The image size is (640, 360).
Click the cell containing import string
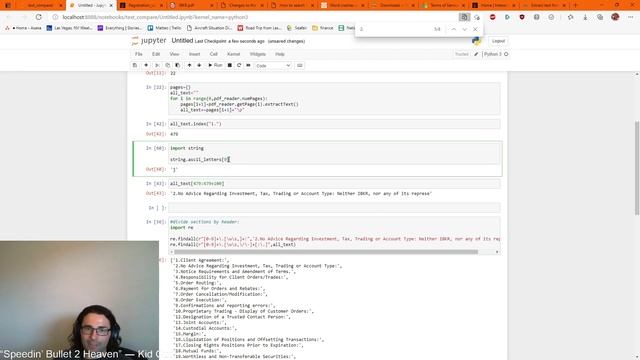[x=334, y=153]
